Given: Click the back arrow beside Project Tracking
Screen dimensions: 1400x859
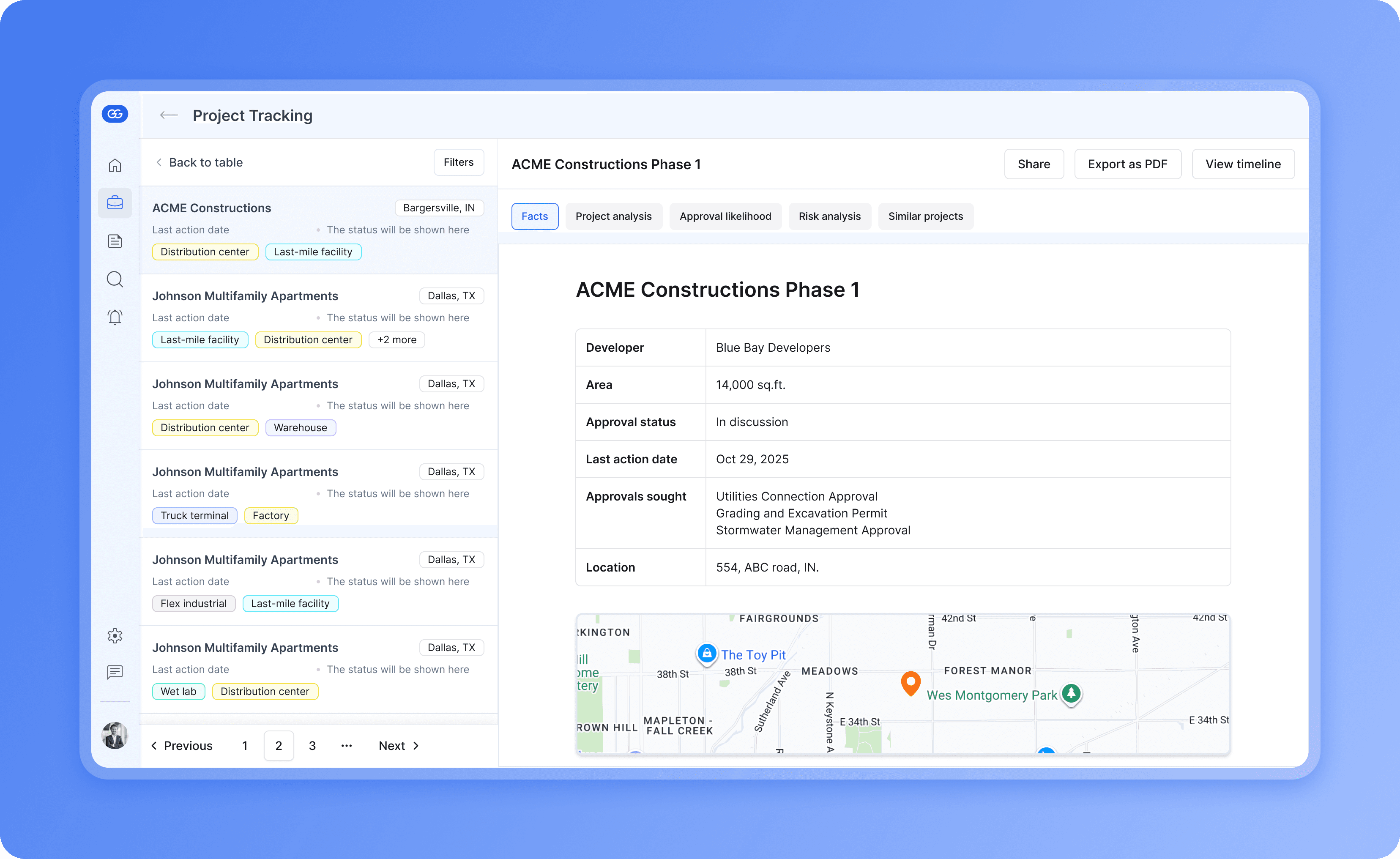Looking at the screenshot, I should (x=169, y=115).
